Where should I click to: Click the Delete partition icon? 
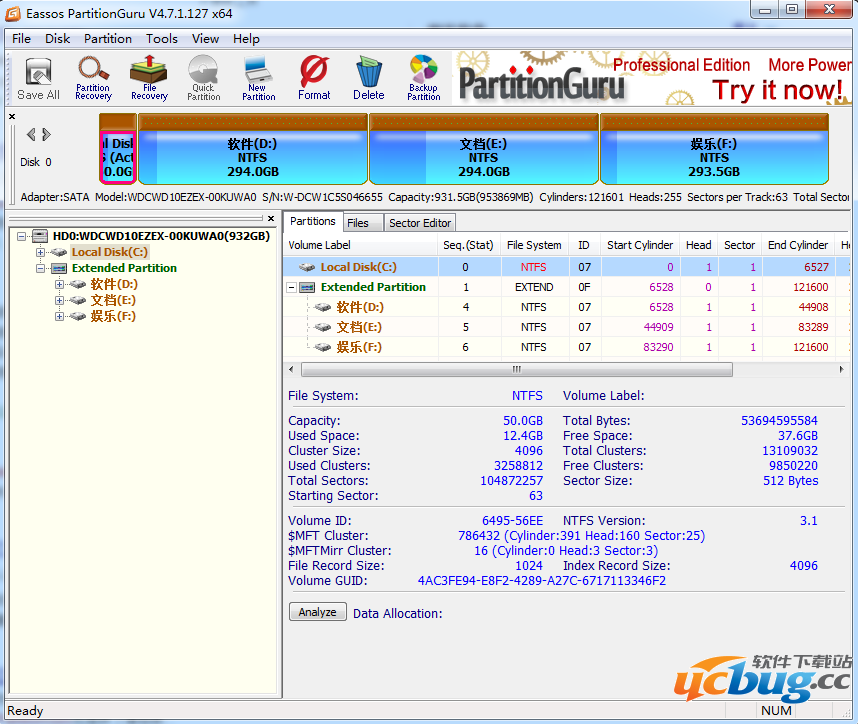pyautogui.click(x=368, y=78)
